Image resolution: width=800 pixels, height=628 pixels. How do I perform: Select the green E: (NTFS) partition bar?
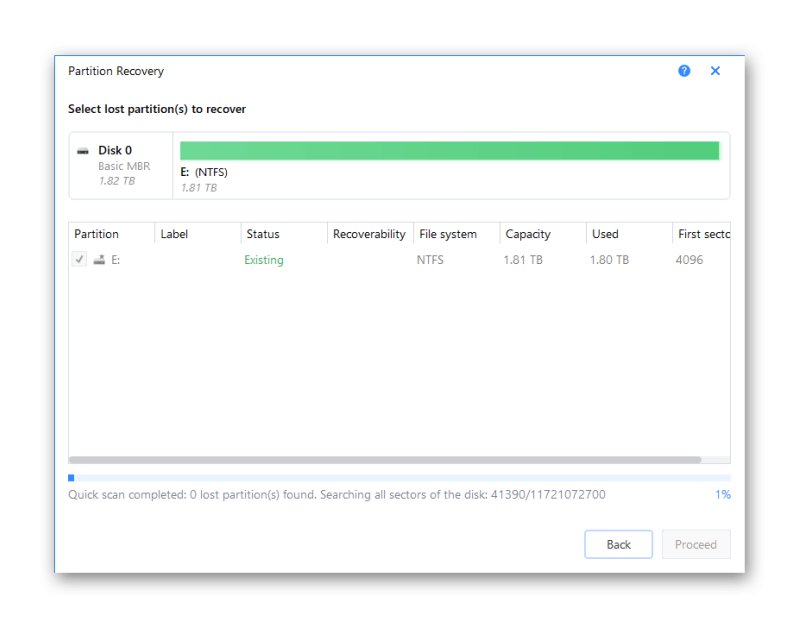coord(449,150)
